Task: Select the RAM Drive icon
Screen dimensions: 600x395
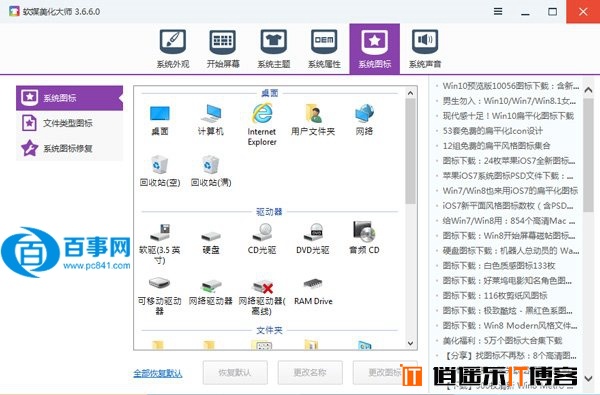Action: click(x=313, y=292)
